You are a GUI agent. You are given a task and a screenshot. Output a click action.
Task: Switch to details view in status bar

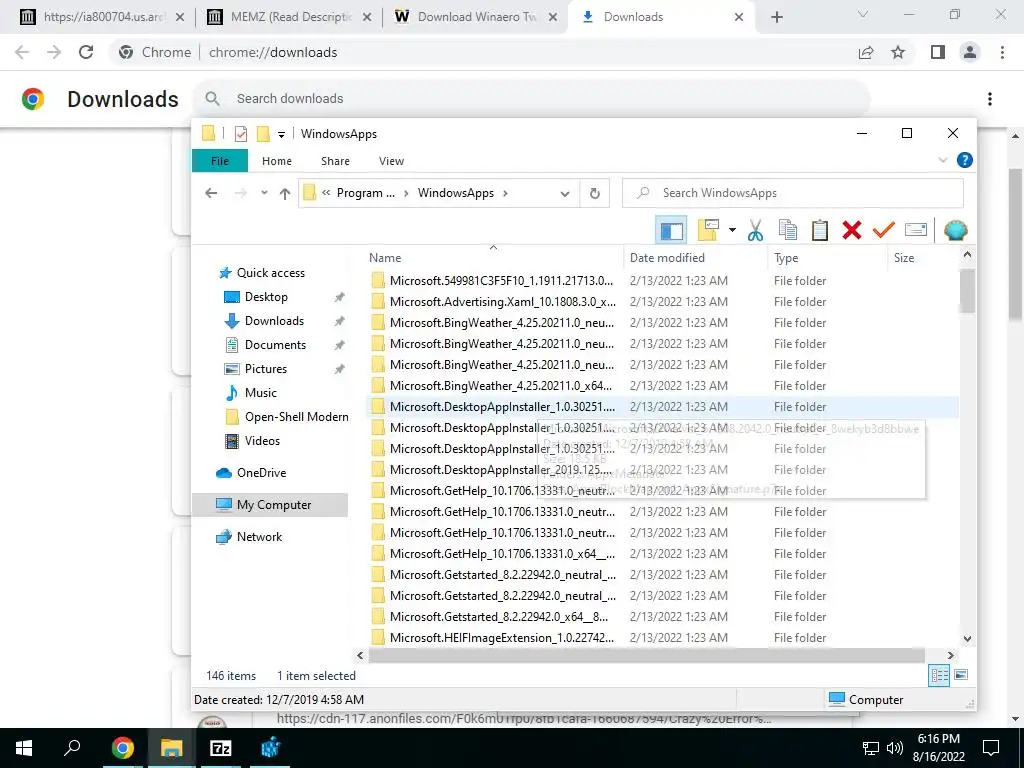[939, 675]
